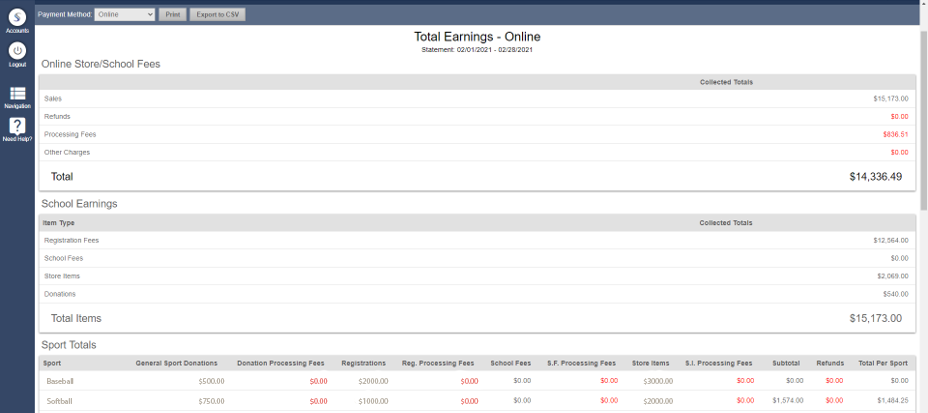Click the Sport column header
Viewport: 928px width, 413px height.
coord(52,363)
